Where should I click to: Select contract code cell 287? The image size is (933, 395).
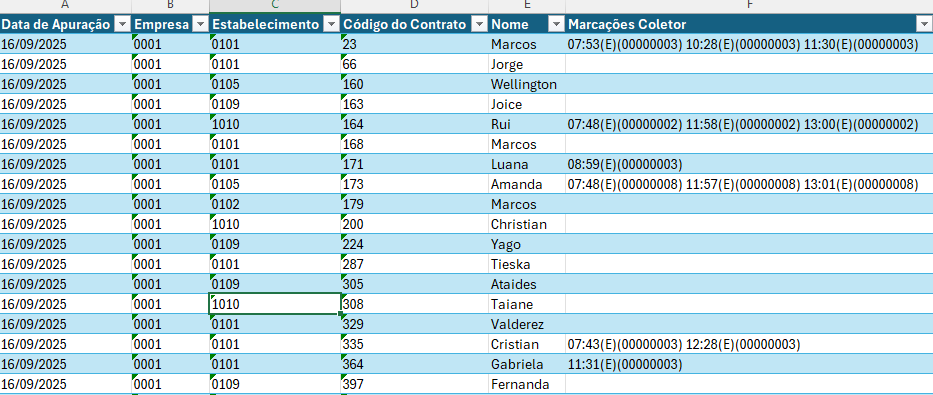[x=415, y=264]
